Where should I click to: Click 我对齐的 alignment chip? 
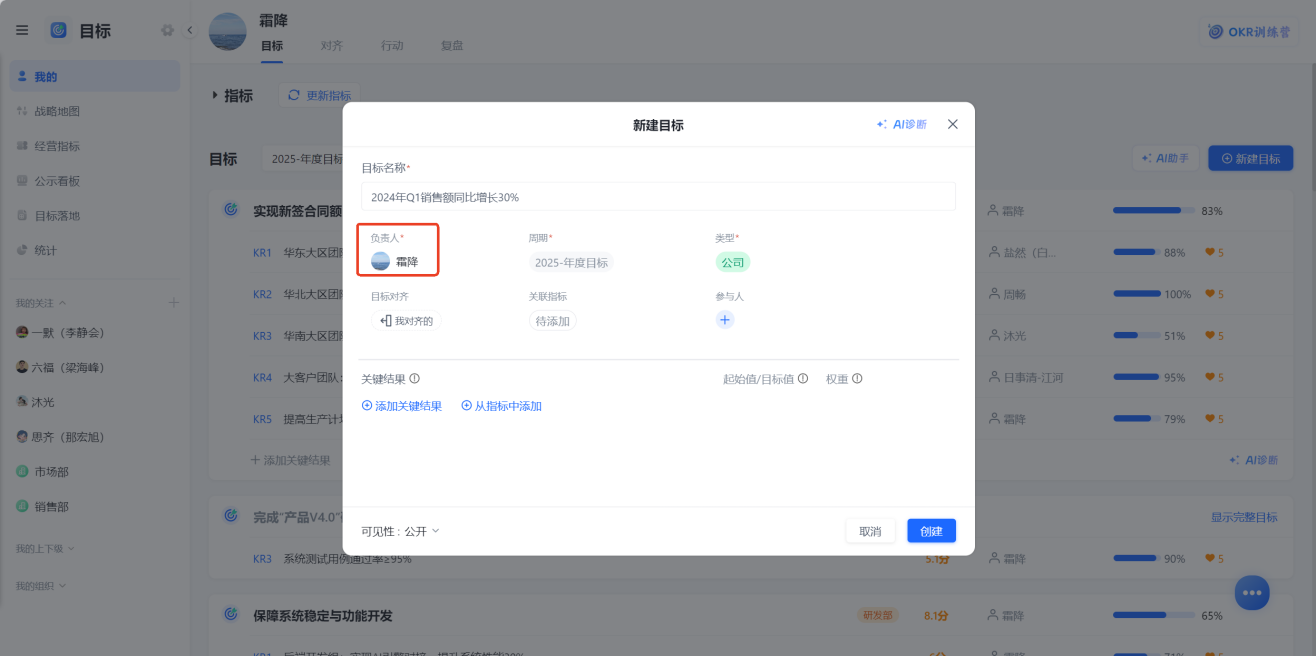(x=407, y=321)
